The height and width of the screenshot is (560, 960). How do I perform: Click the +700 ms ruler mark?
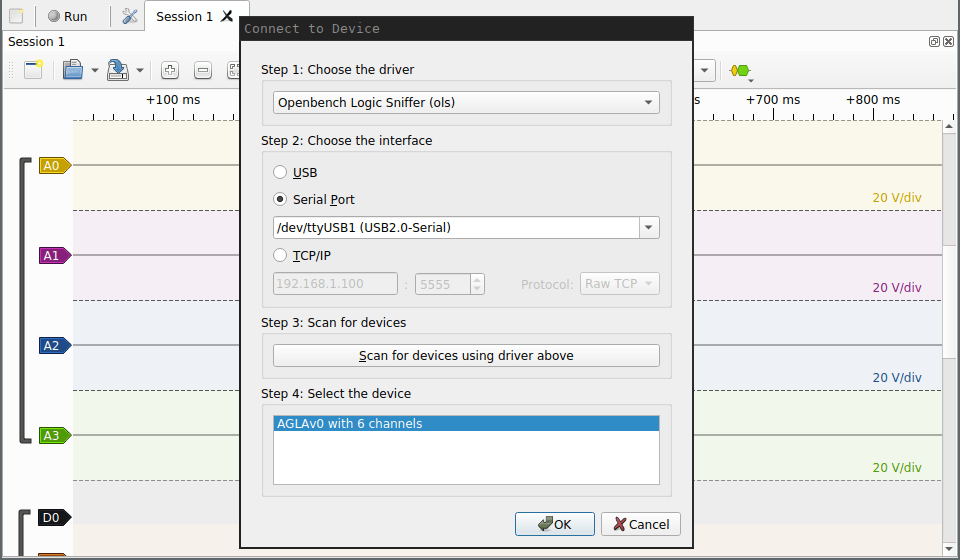[x=773, y=100]
